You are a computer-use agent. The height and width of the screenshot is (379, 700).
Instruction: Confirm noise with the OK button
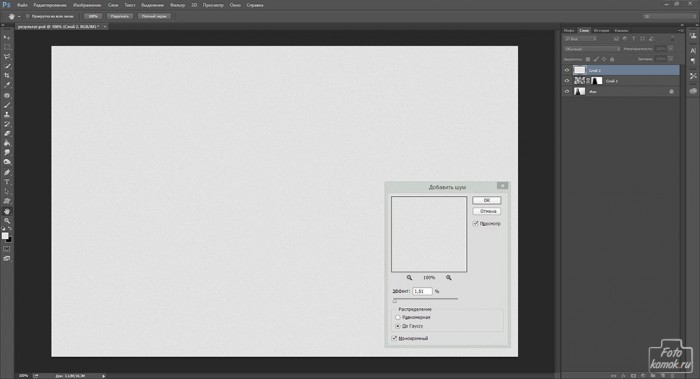click(487, 200)
